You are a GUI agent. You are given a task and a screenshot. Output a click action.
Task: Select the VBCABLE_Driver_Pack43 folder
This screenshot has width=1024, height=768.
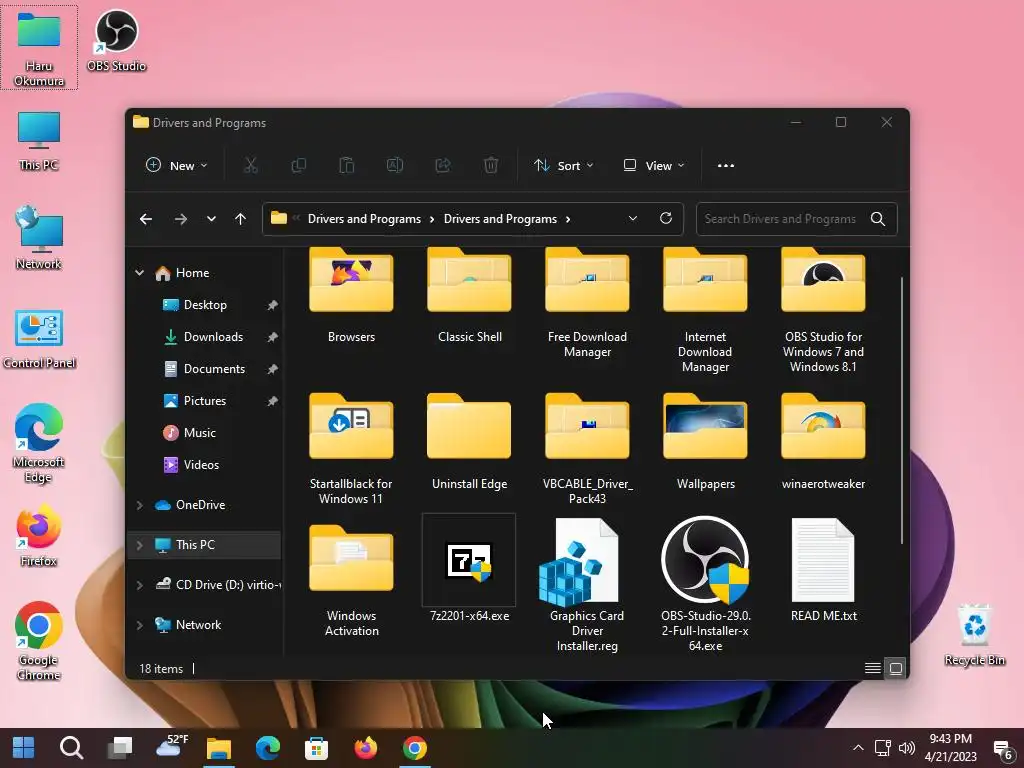click(x=587, y=449)
